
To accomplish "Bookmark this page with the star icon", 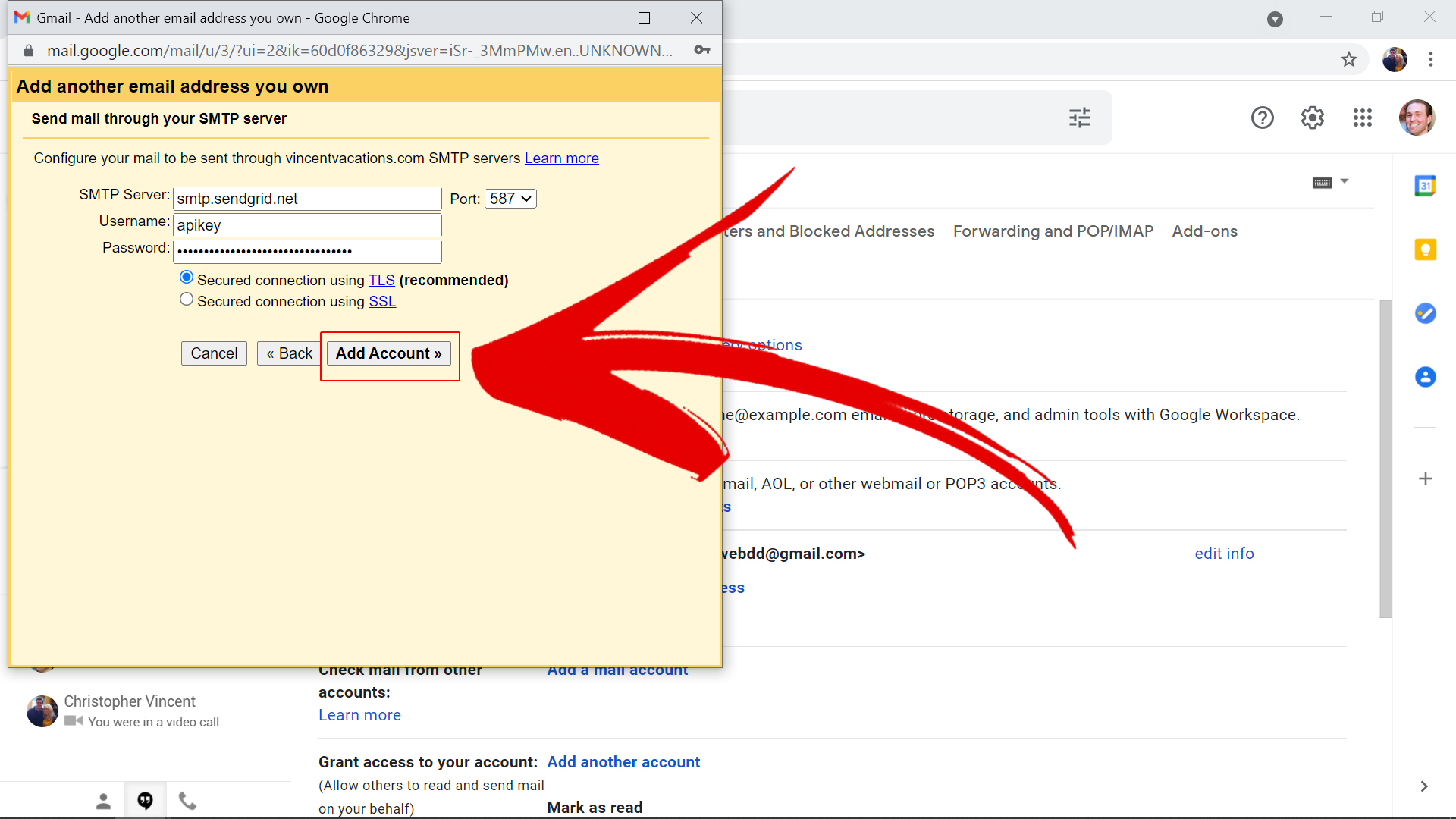I will pyautogui.click(x=1348, y=59).
